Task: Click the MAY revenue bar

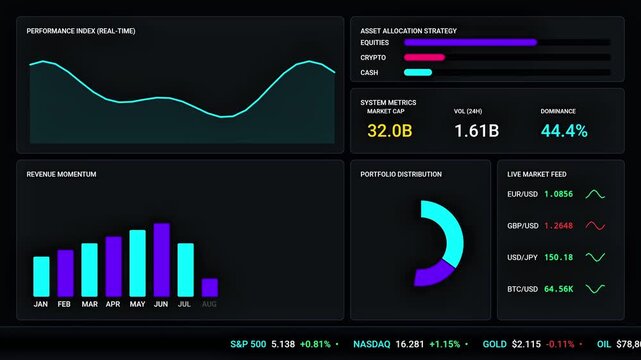Action: pos(137,263)
